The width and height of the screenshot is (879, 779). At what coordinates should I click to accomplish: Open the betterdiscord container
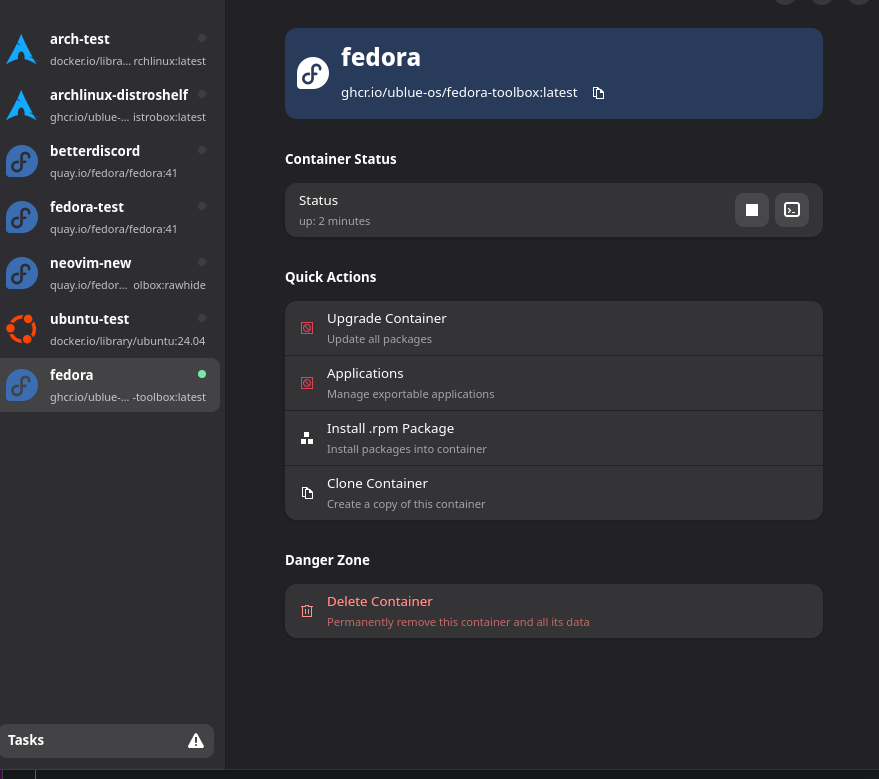(x=108, y=161)
